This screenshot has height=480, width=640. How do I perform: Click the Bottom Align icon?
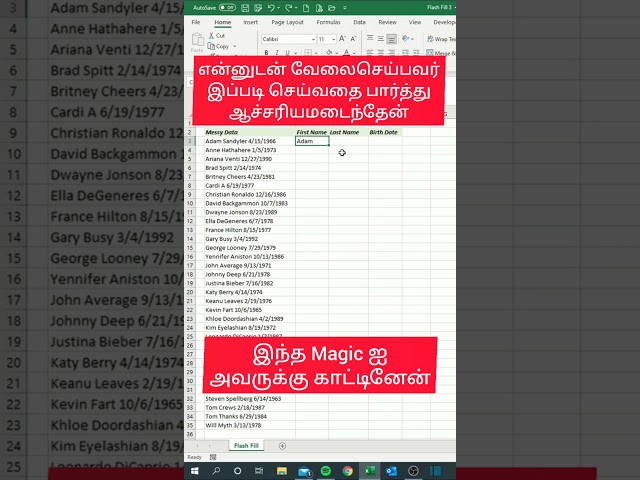(391, 39)
